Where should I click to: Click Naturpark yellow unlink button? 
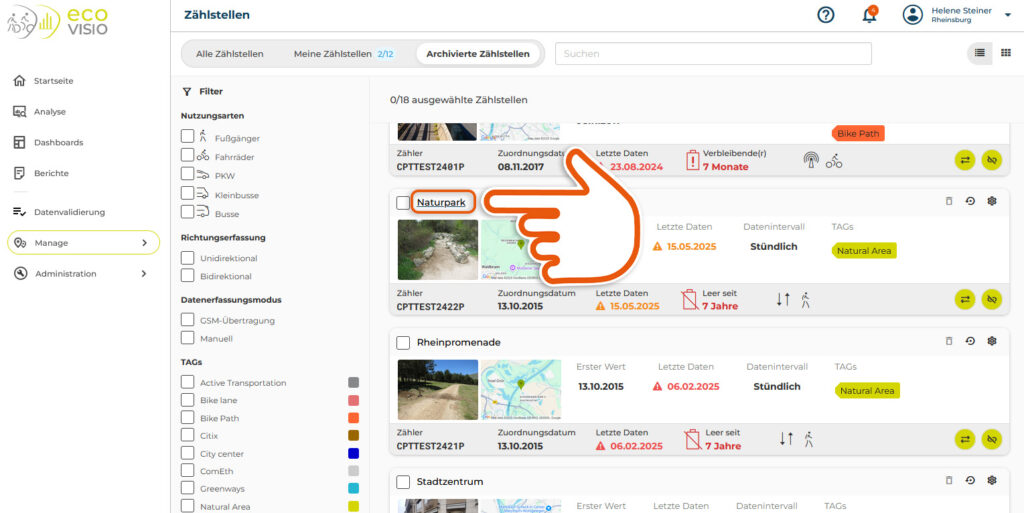(x=991, y=300)
